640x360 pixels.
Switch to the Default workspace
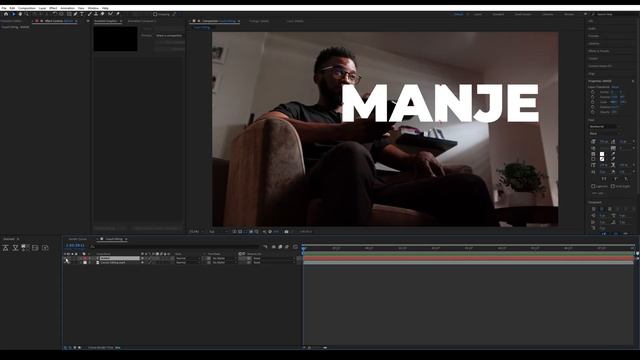[458, 14]
